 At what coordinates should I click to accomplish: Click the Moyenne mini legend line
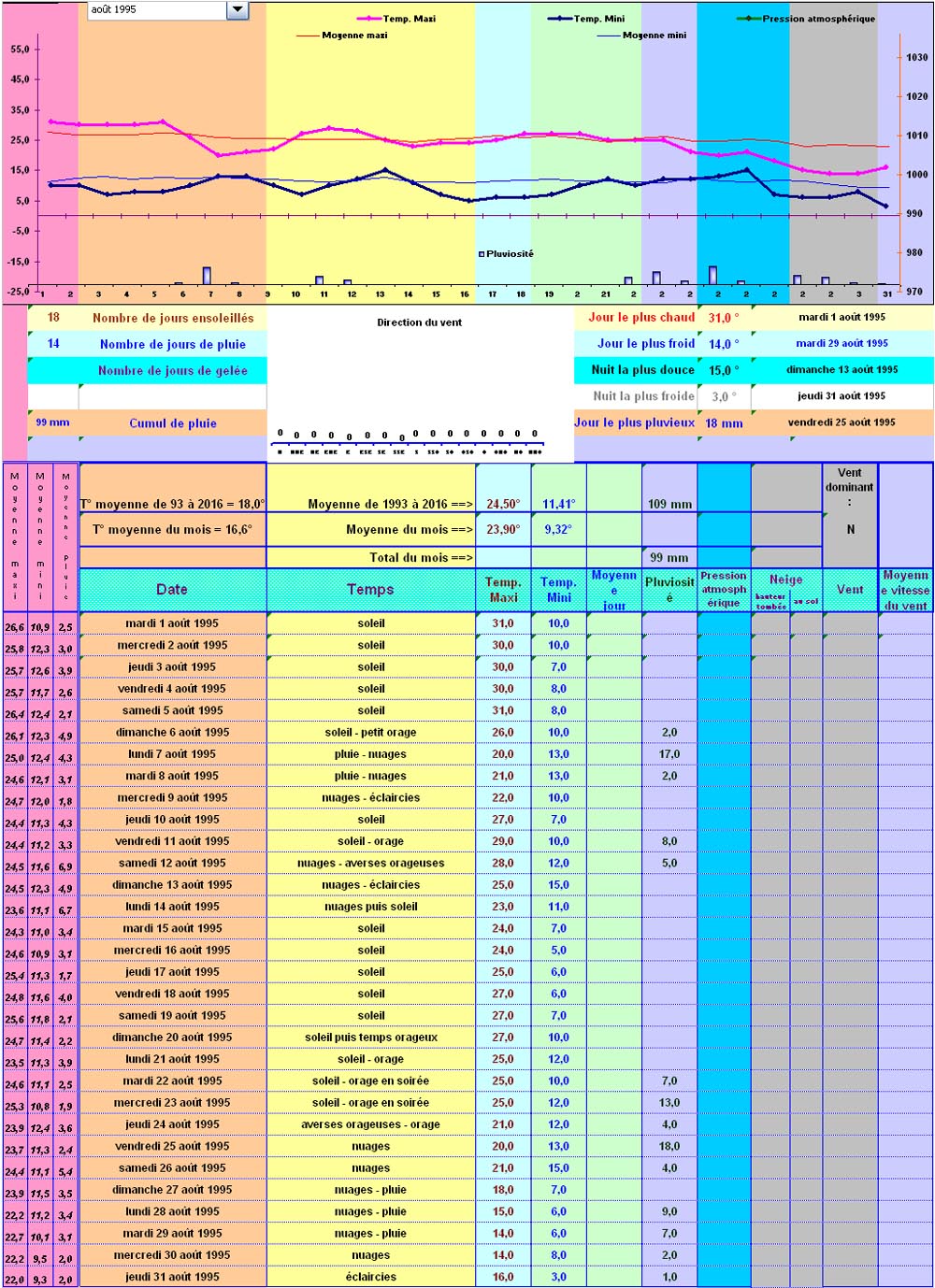[x=608, y=36]
